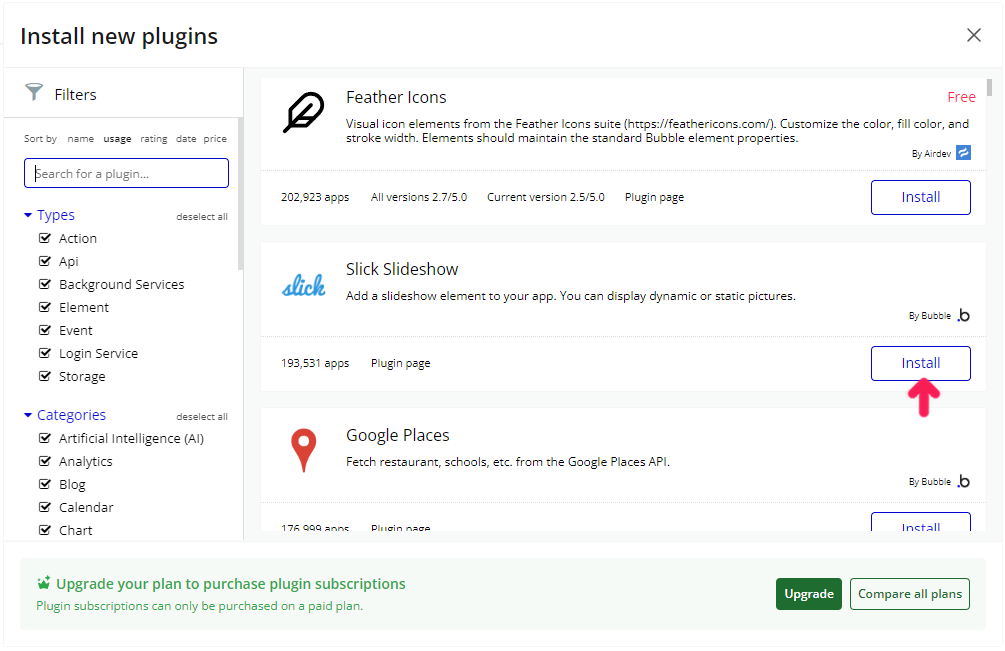This screenshot has width=1005, height=651.
Task: Toggle the Storage type checkbox
Action: coord(45,377)
